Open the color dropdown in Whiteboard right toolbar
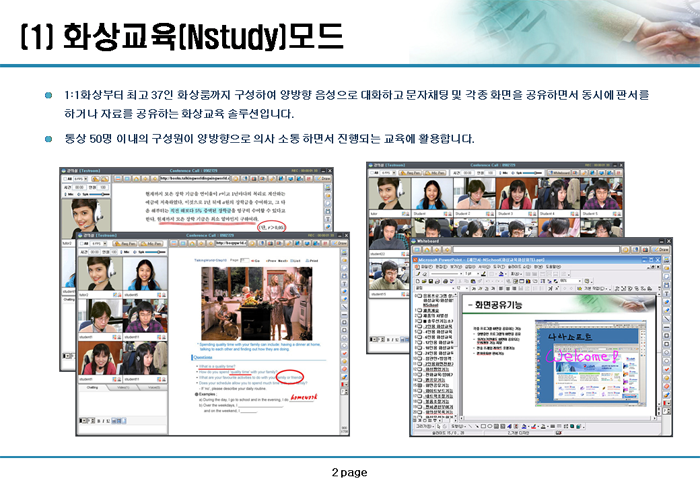 (667, 403)
